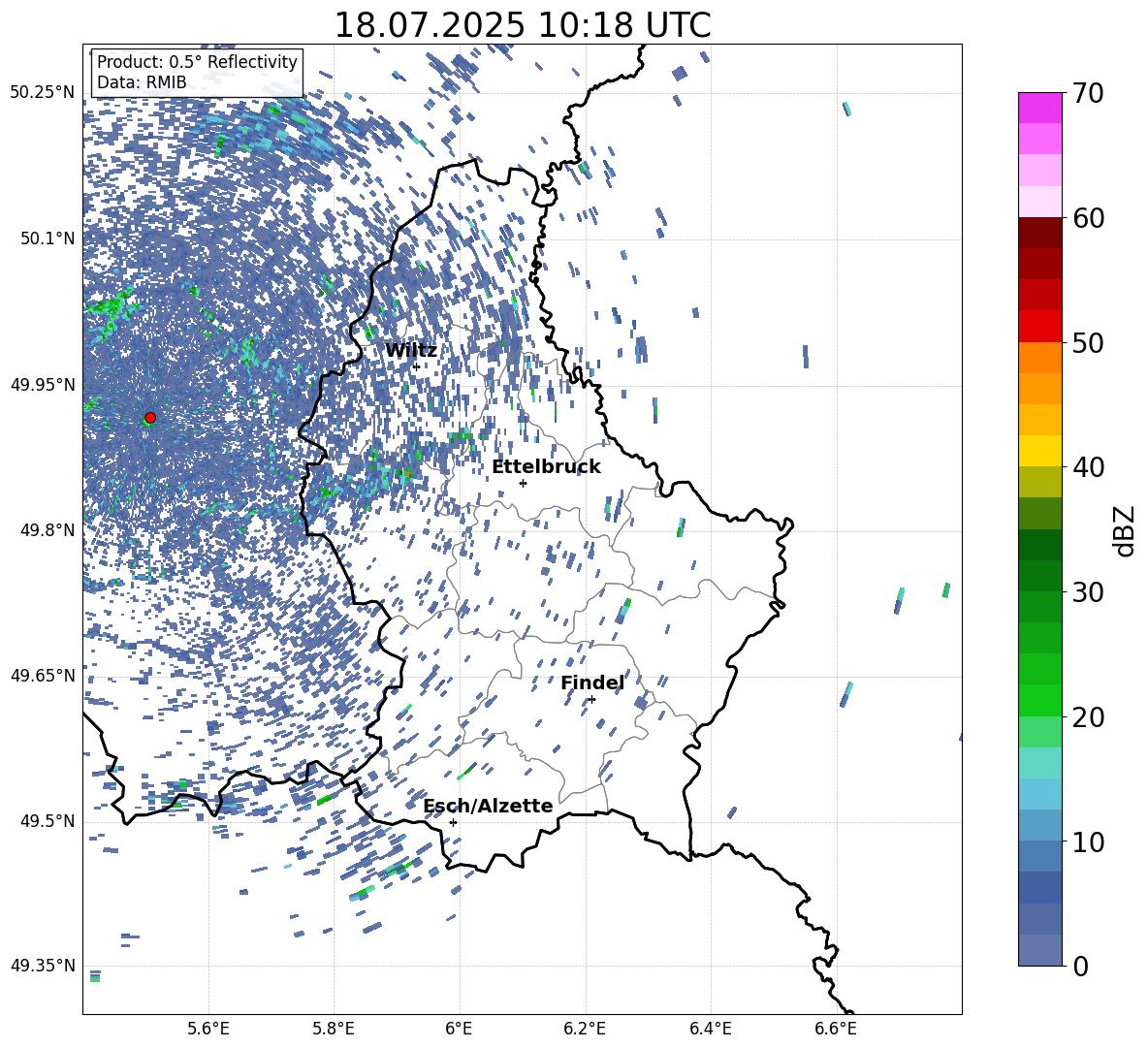This screenshot has width=1148, height=1048.
Task: Click the colorbar tick label 30
Action: coord(1088,592)
